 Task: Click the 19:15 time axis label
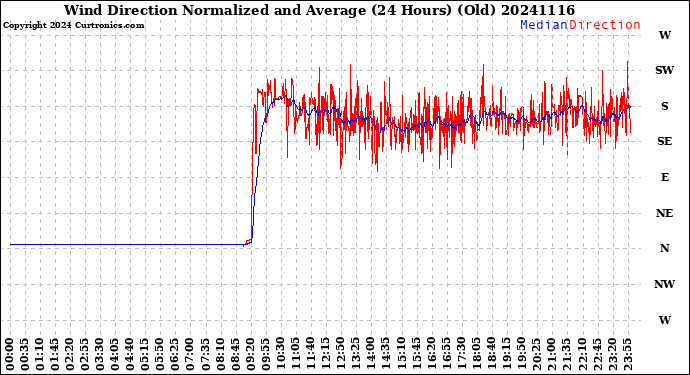point(506,354)
